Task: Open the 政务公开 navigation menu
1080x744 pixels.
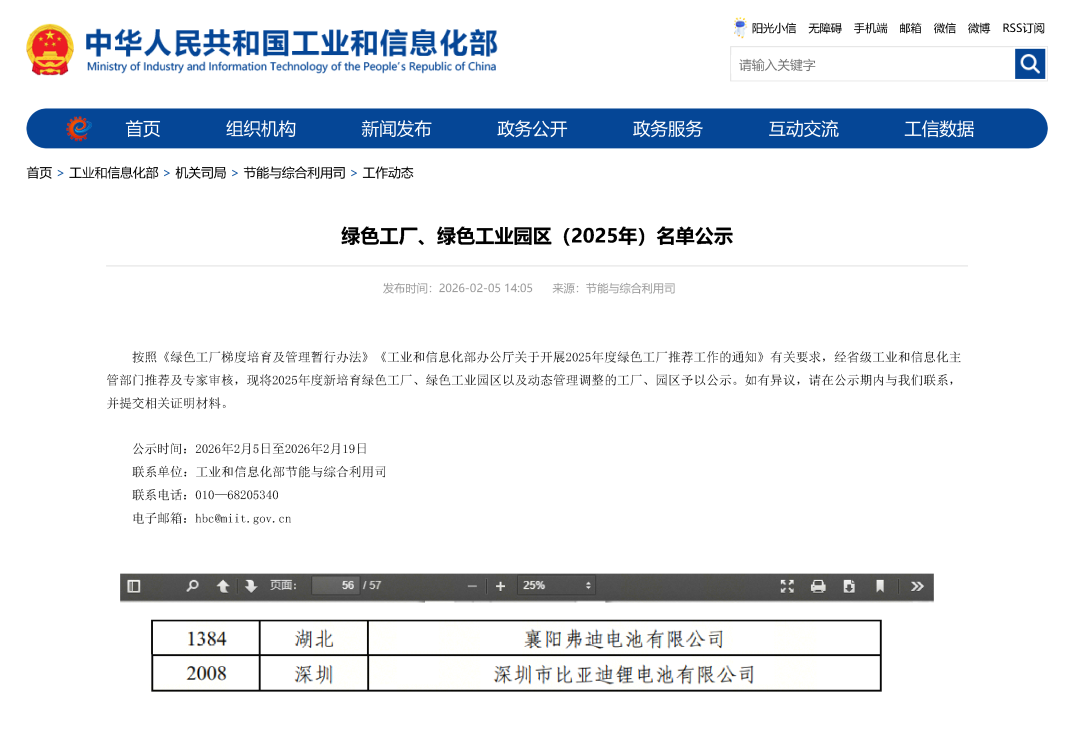Action: [x=532, y=129]
